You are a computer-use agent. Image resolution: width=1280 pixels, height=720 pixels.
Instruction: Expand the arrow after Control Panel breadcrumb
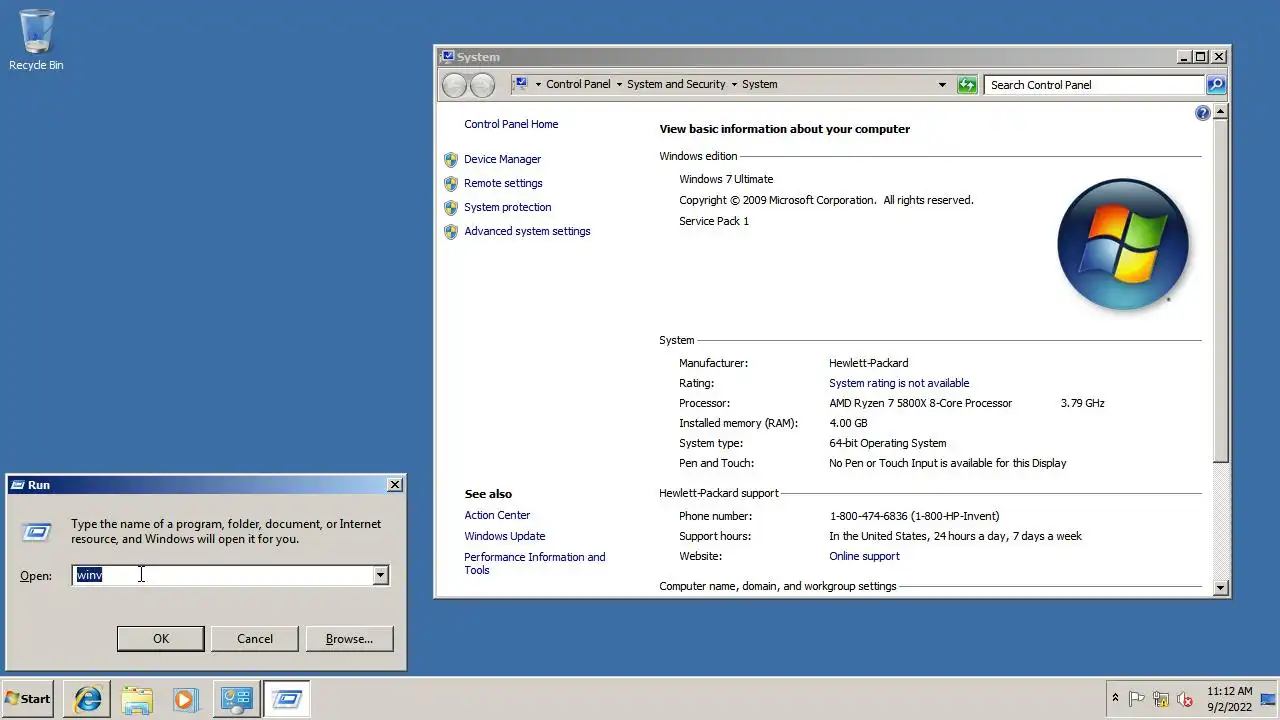coord(619,85)
